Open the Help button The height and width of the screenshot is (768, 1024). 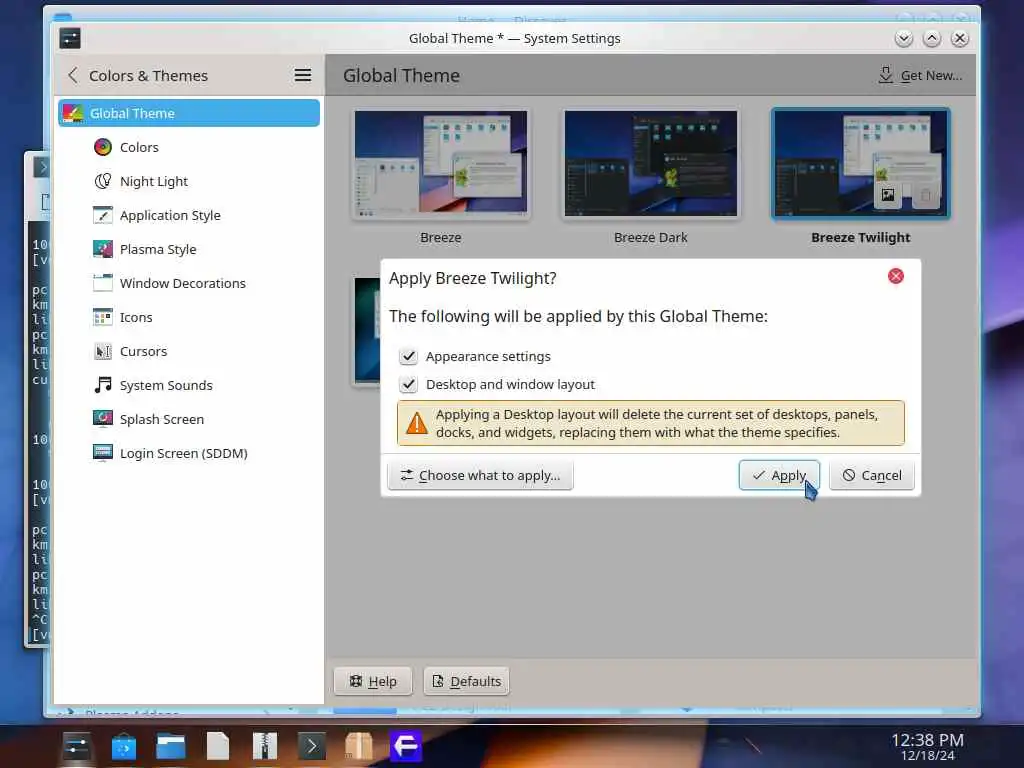(373, 681)
